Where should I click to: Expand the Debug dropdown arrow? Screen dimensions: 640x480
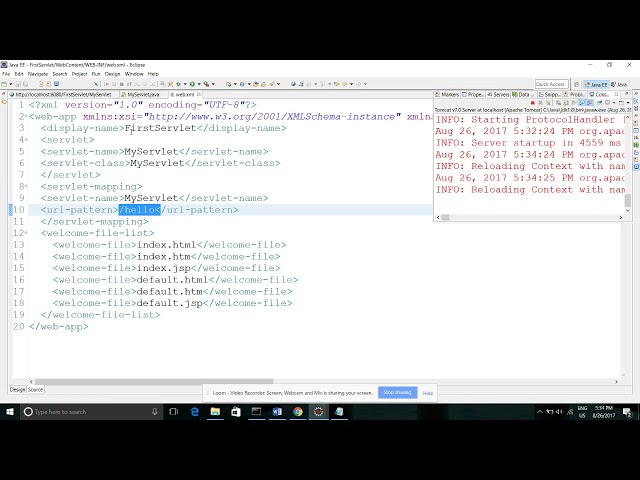click(185, 84)
